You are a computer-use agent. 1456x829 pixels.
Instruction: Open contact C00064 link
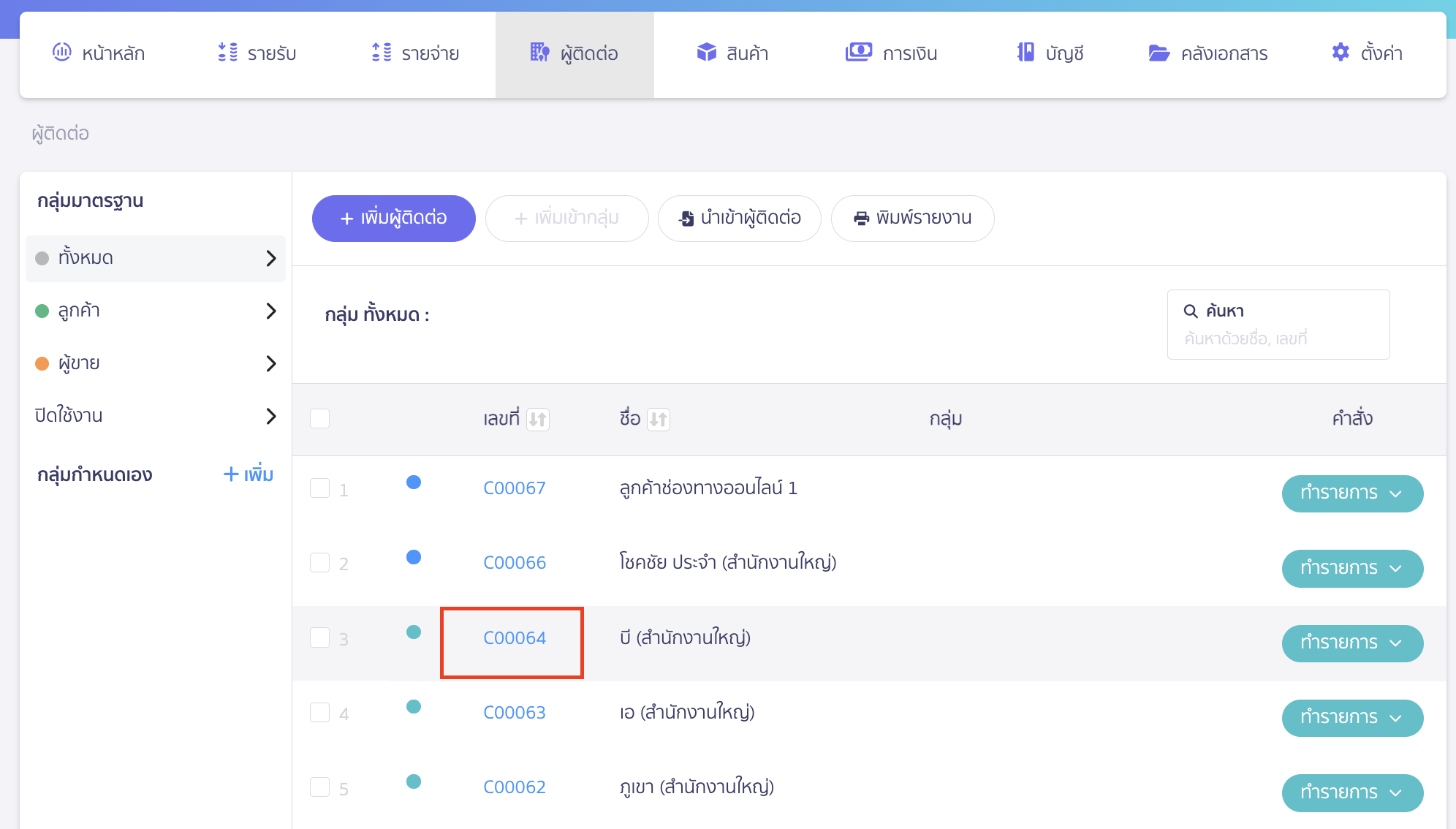514,637
